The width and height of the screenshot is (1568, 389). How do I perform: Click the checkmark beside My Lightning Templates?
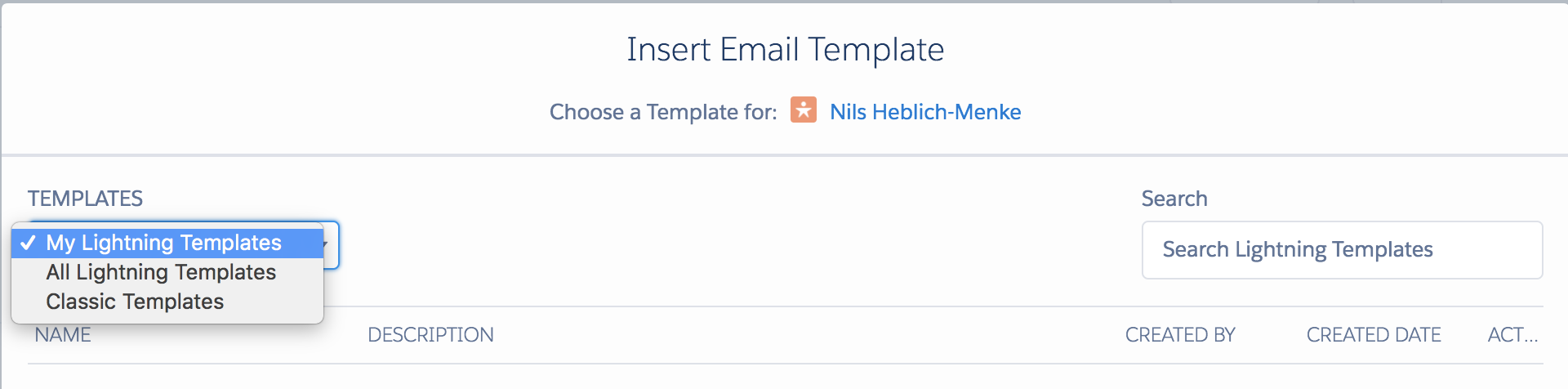coord(28,243)
